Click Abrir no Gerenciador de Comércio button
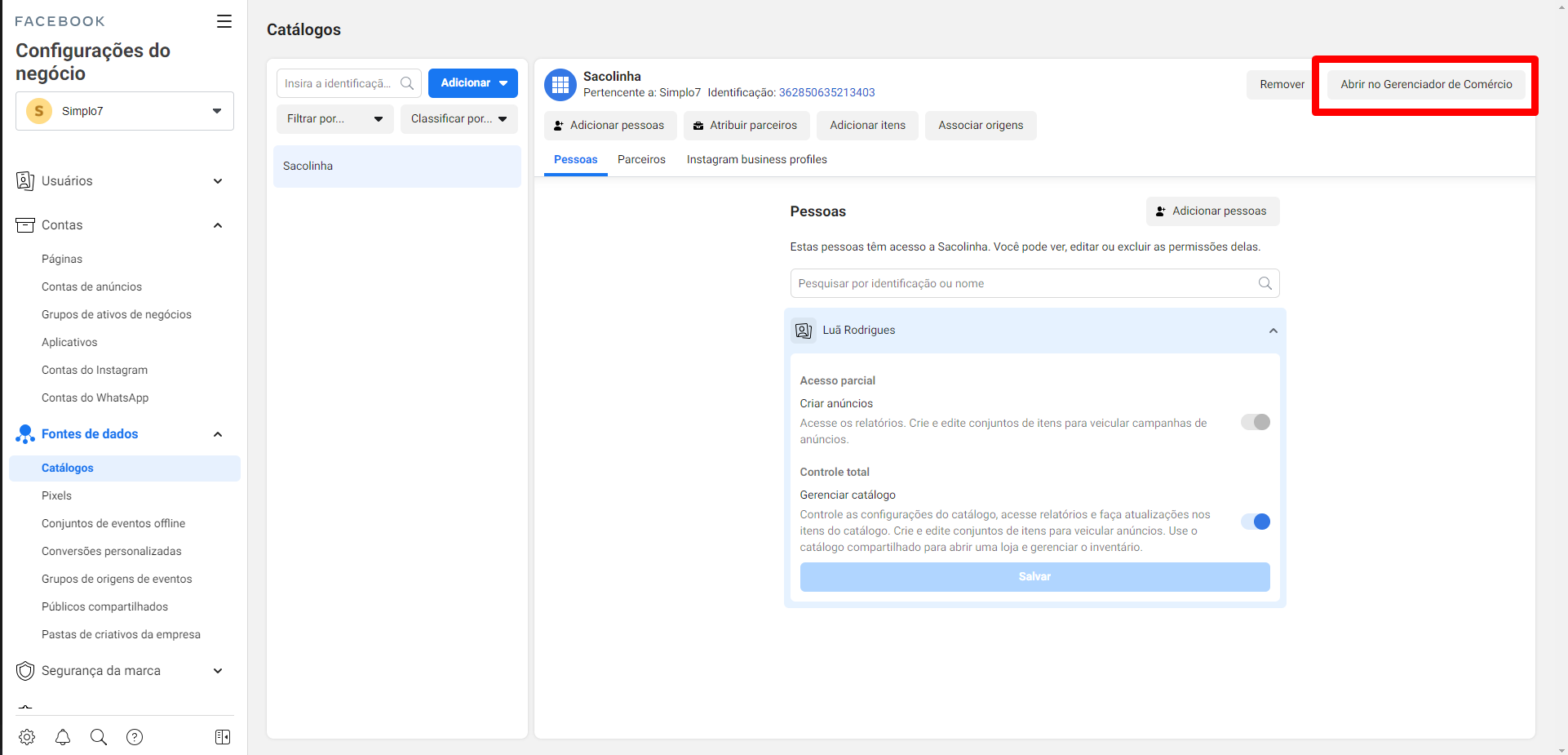1568x755 pixels. pos(1426,85)
